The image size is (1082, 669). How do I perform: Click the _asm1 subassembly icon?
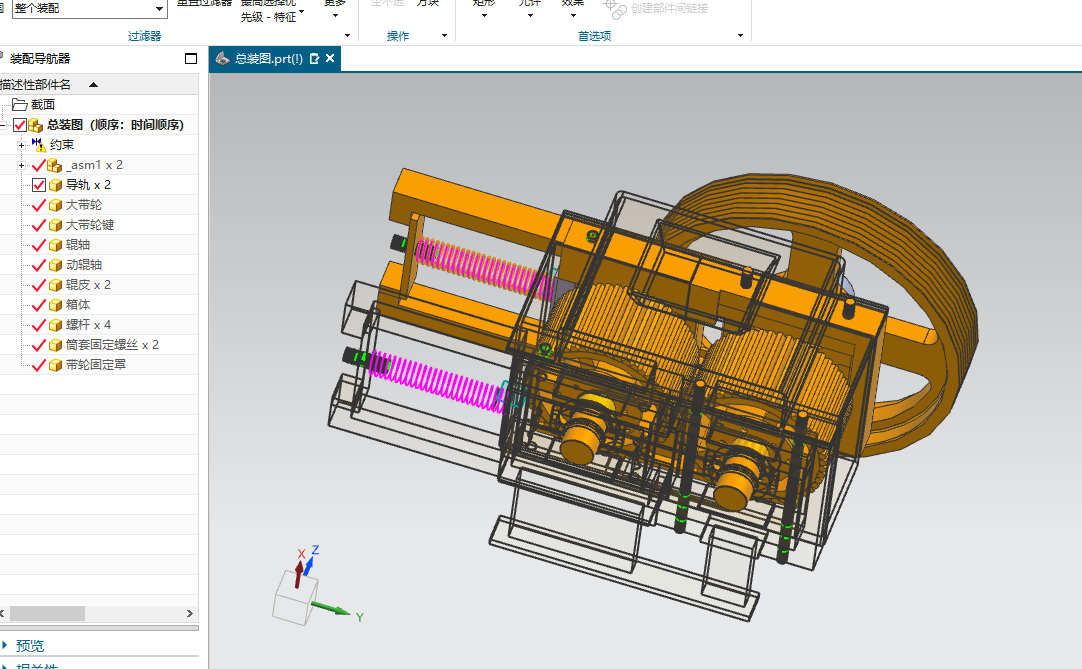pos(55,165)
